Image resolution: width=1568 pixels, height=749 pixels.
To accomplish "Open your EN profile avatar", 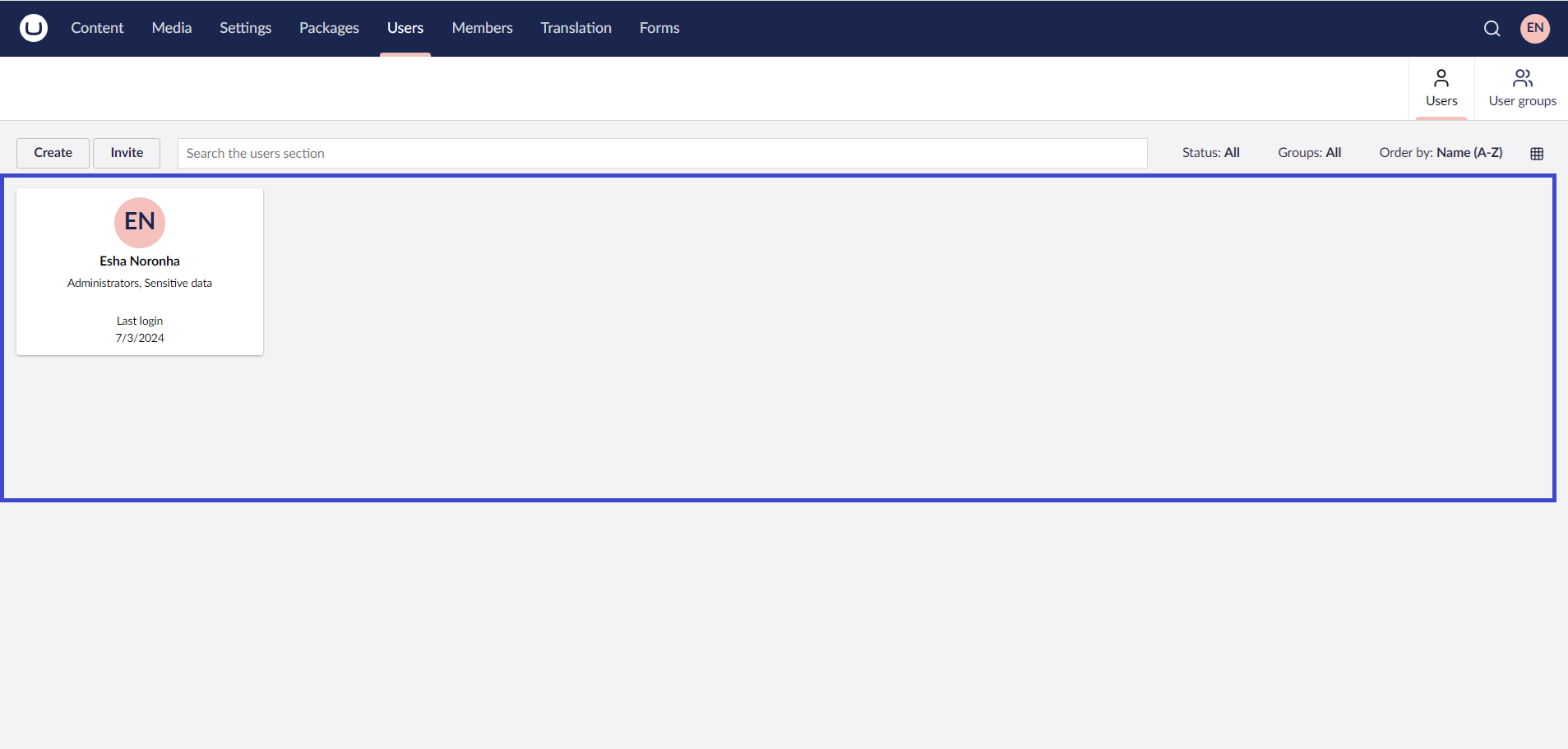I will pos(1534,28).
